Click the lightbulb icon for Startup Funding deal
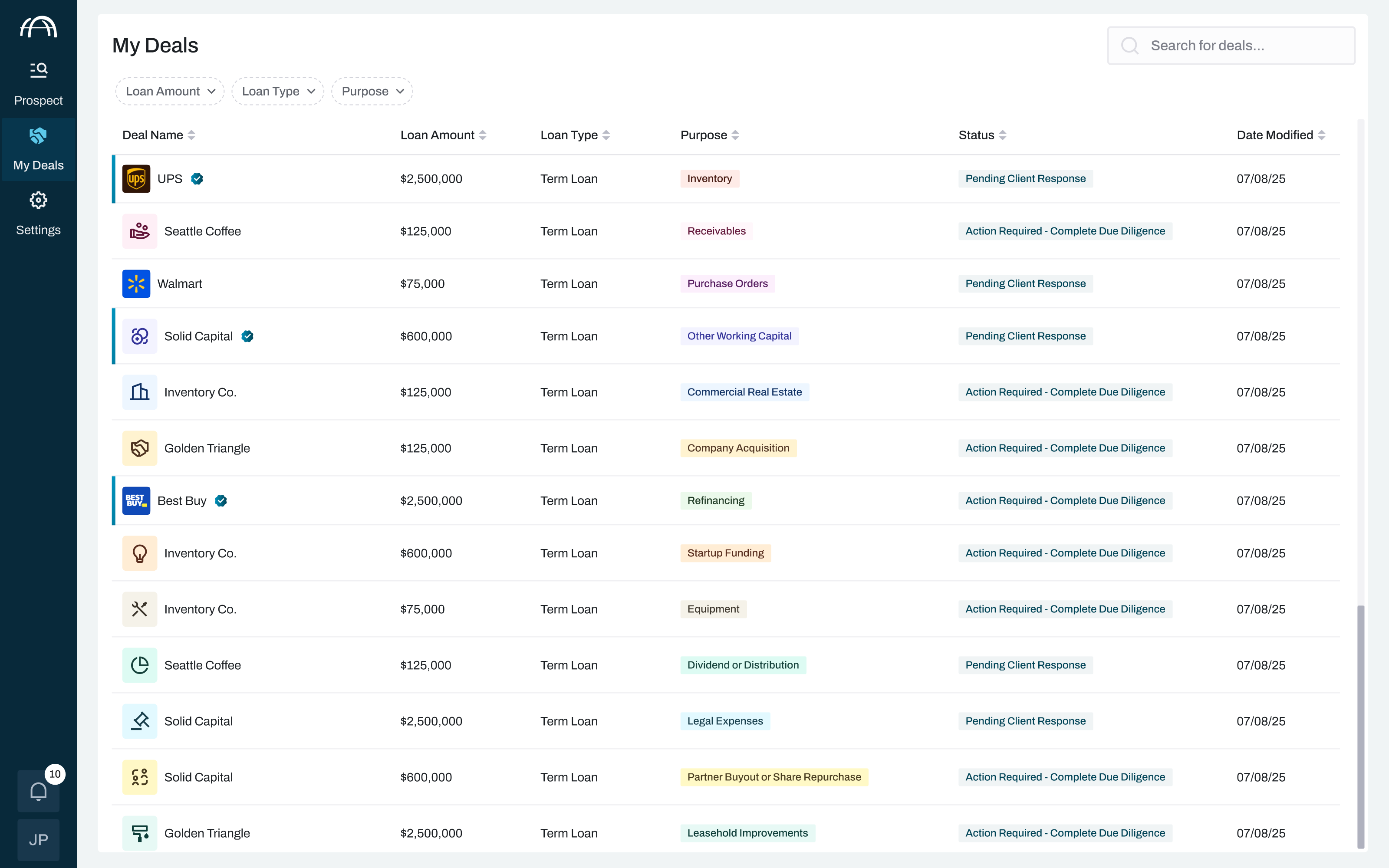Screen dimensions: 1389x868 pos(139,553)
